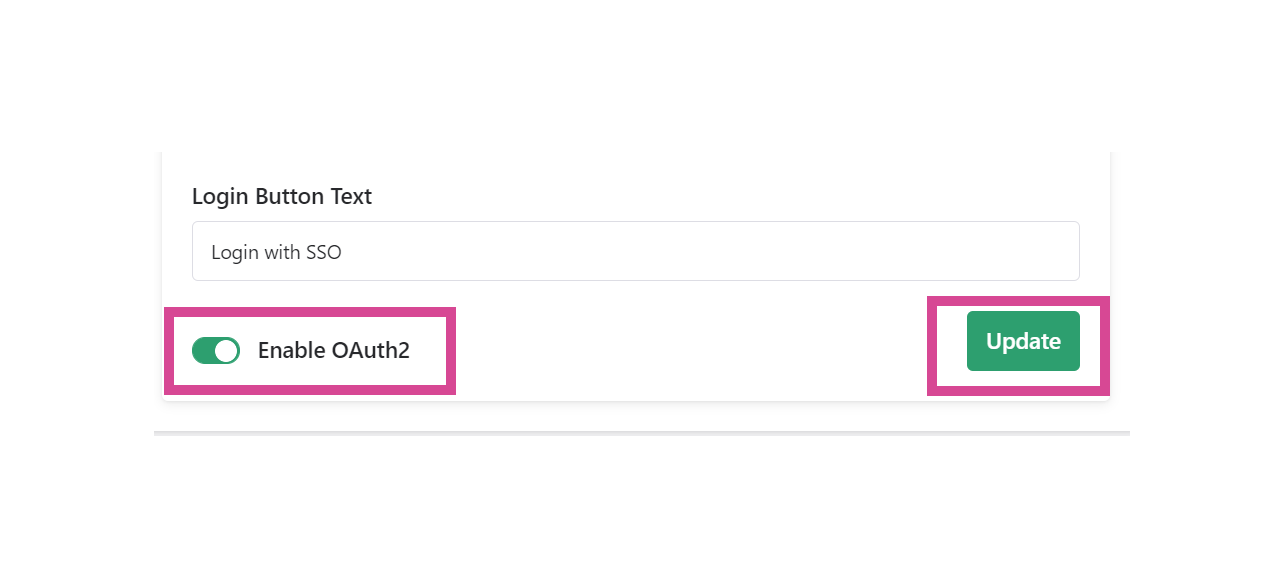Image resolution: width=1284 pixels, height=588 pixels.
Task: Click the "Enable OAuth2" label text
Action: pos(333,351)
